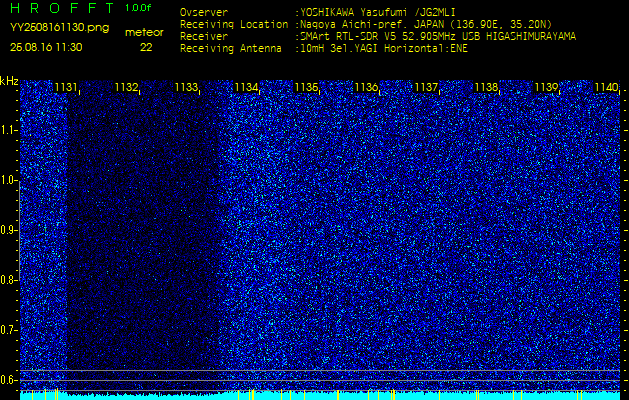The image size is (629, 400).
Task: Click the 0.8 frequency axis label
Action: (8, 280)
